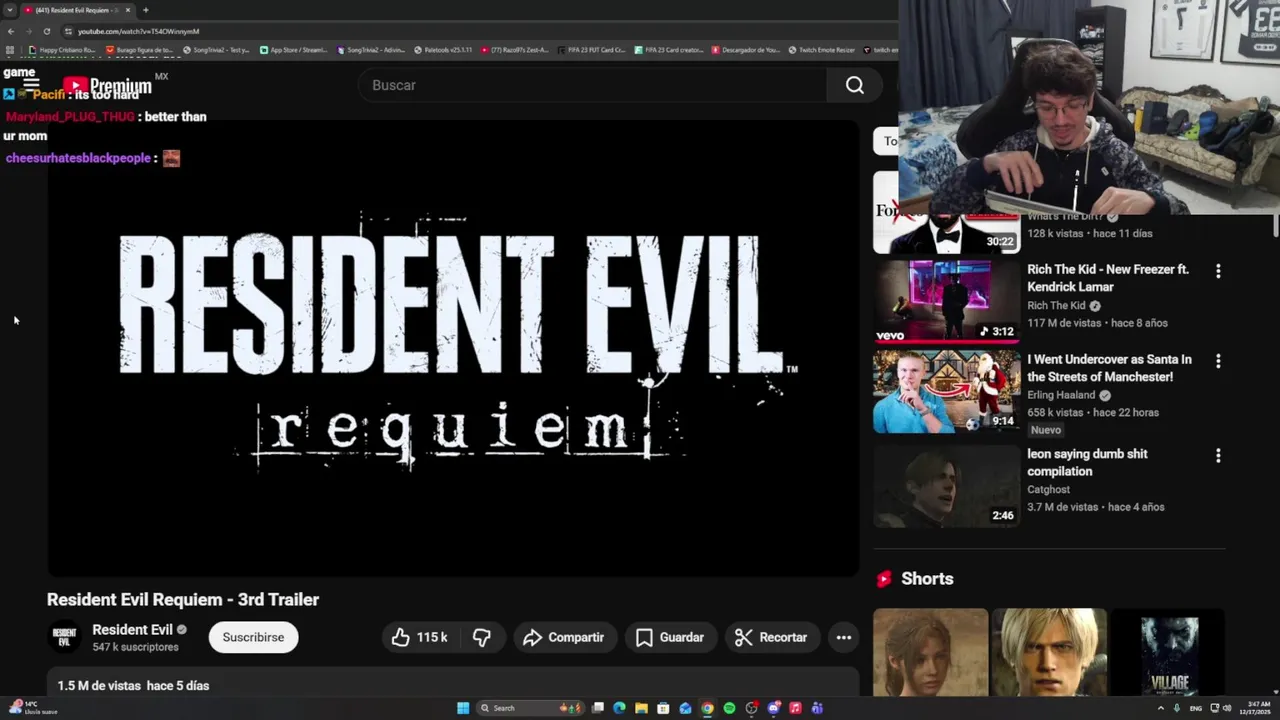
Task: Open the YouTube hamburger guide menu
Action: (x=31, y=86)
